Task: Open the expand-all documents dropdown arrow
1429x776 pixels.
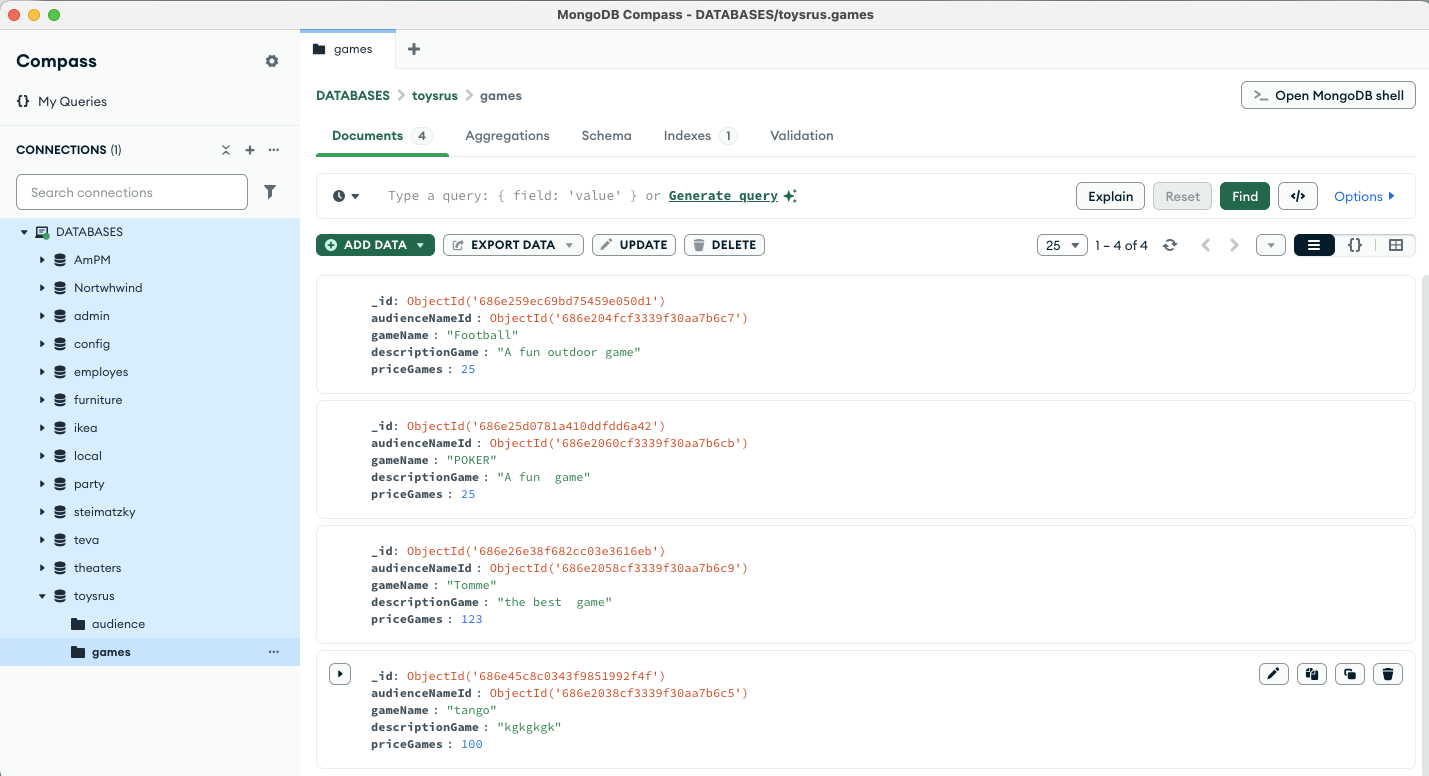Action: point(1270,245)
